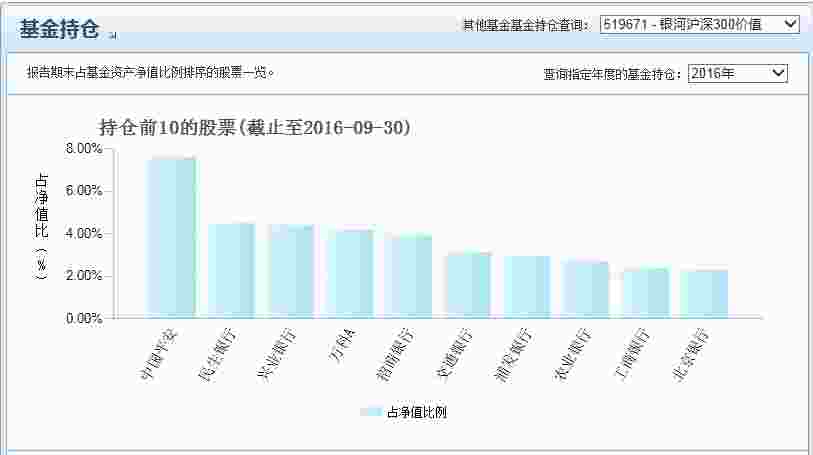Click the 占净值比例 legend label
Screen dimensions: 813x455
click(x=417, y=412)
